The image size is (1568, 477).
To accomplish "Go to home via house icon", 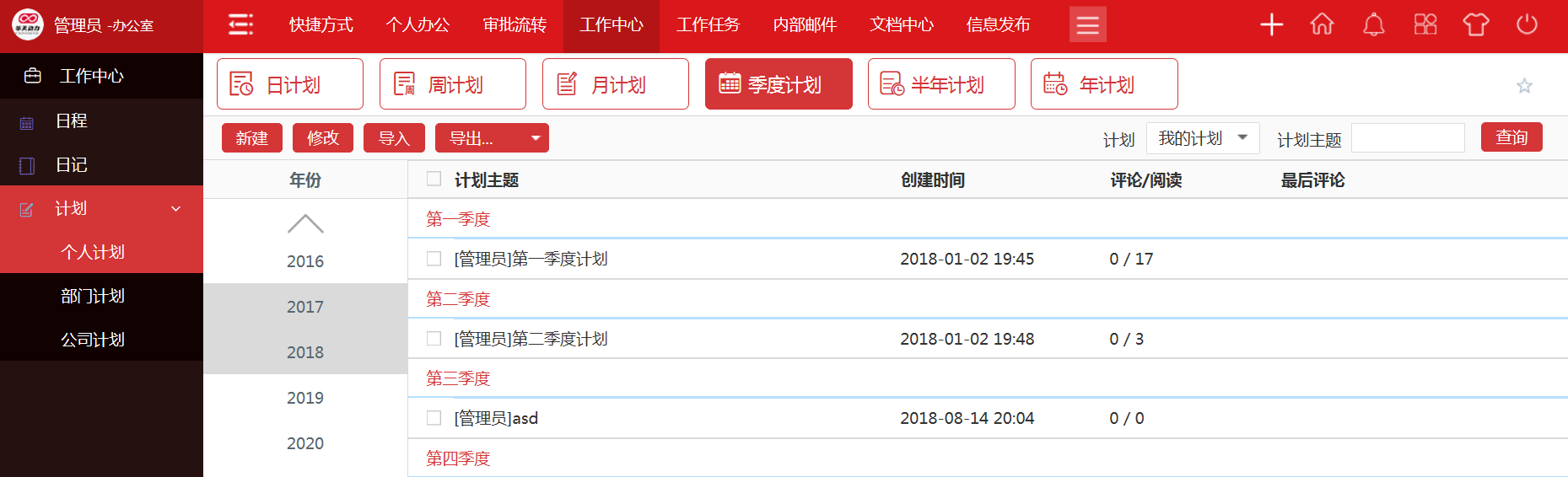I will coord(1322,24).
